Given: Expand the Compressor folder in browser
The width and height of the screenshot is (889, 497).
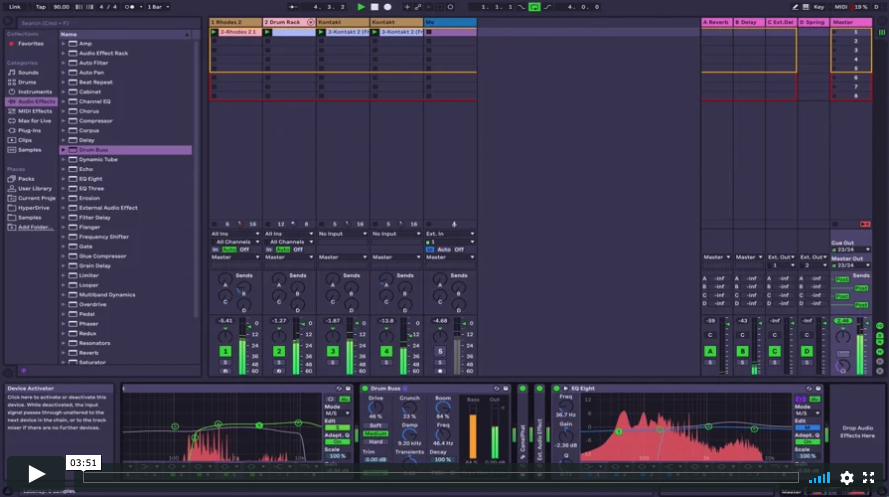Looking at the screenshot, I should pos(63,121).
